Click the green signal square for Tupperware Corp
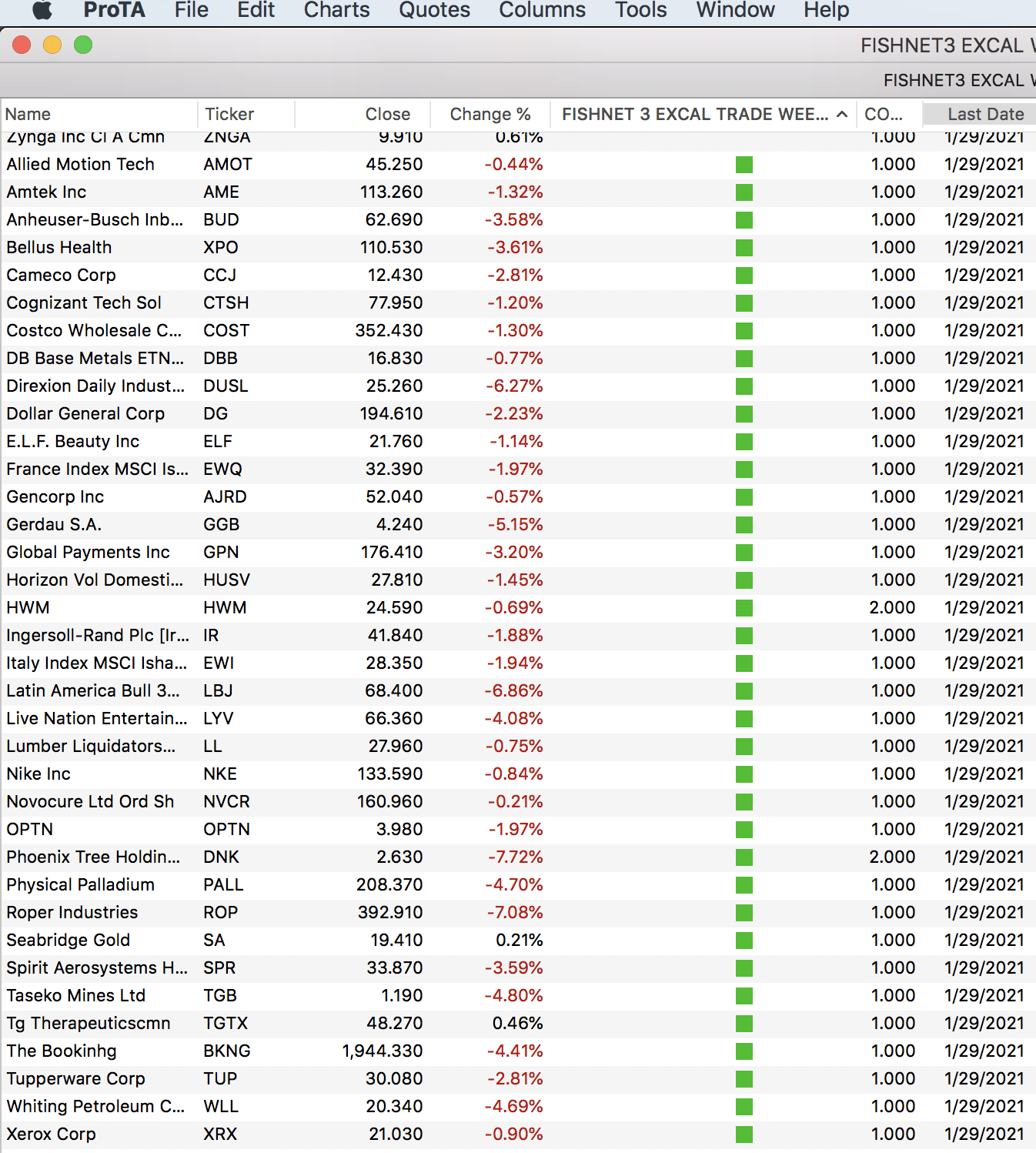 click(744, 1079)
